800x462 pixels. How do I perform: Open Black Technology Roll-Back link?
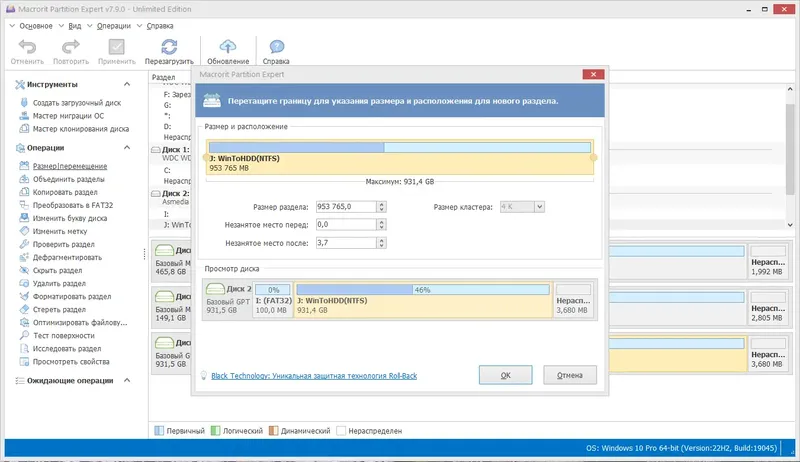pos(314,376)
